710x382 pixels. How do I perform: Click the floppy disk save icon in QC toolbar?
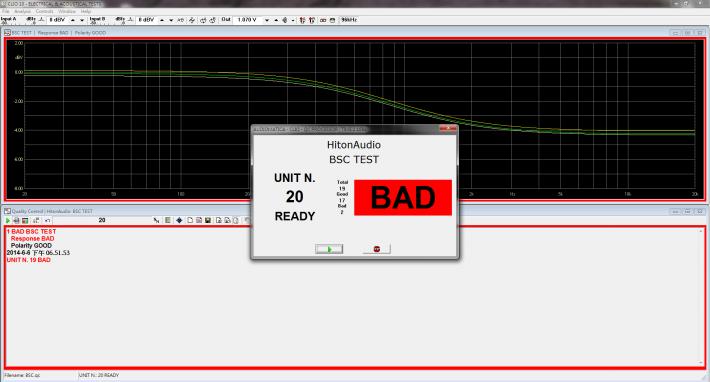pyautogui.click(x=208, y=220)
